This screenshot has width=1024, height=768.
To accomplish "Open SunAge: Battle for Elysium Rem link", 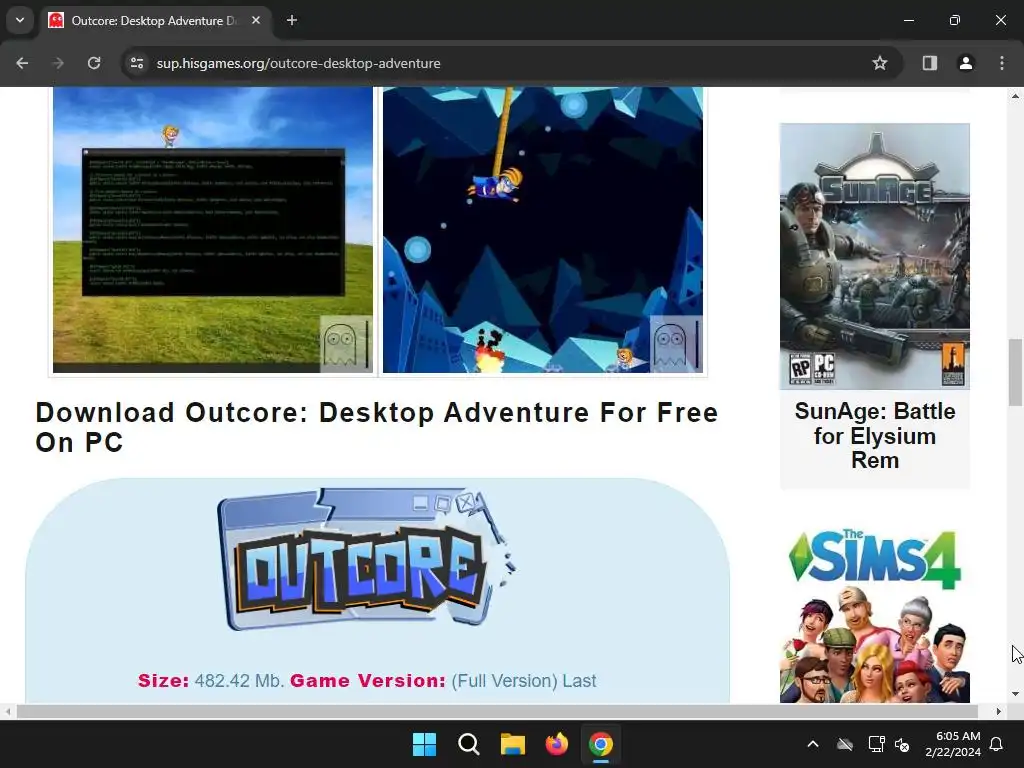I will [x=874, y=436].
